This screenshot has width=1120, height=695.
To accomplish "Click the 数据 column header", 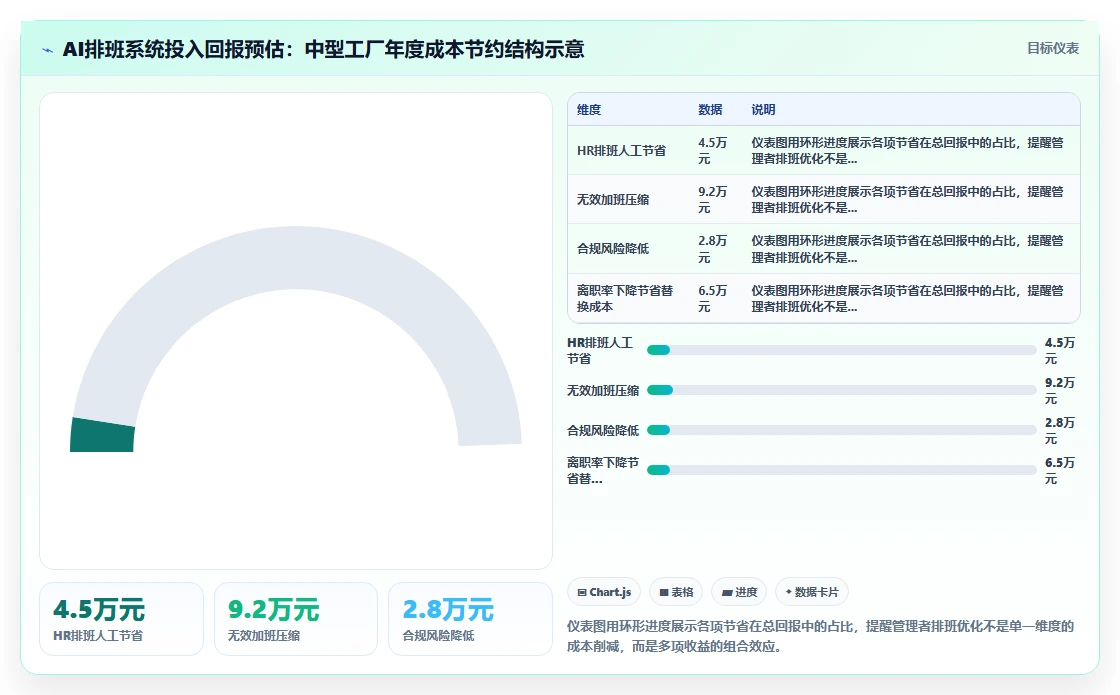I will 710,109.
